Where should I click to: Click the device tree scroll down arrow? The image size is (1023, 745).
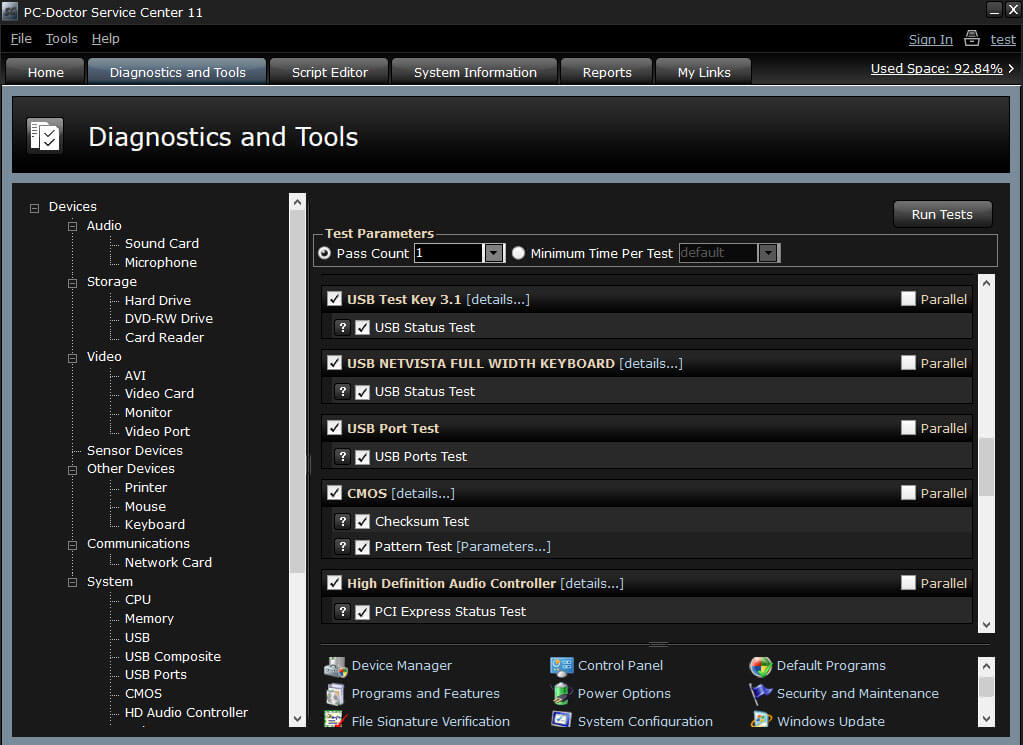pos(297,719)
